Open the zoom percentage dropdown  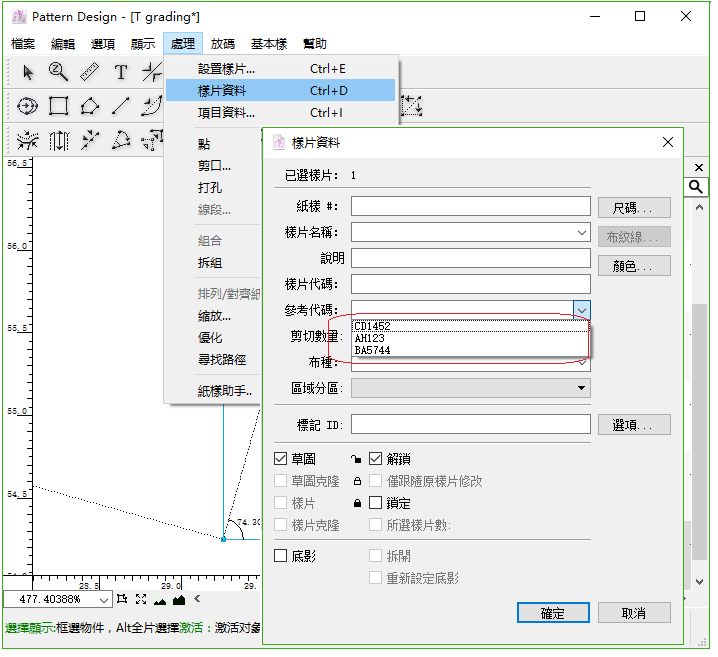tap(103, 600)
